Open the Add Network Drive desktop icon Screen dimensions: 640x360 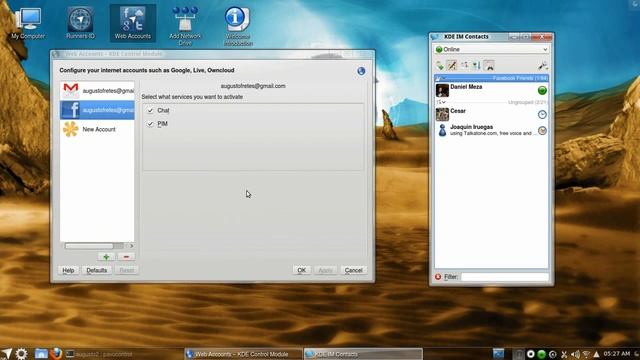(185, 26)
